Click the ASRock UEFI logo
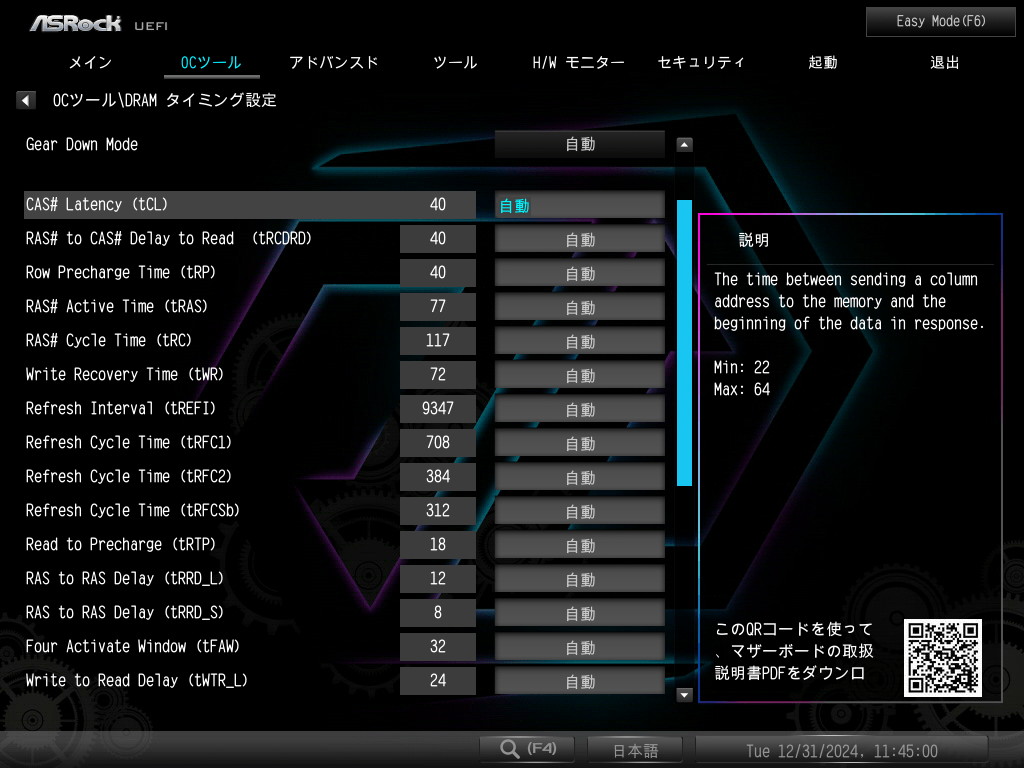The height and width of the screenshot is (768, 1024). click(x=99, y=24)
